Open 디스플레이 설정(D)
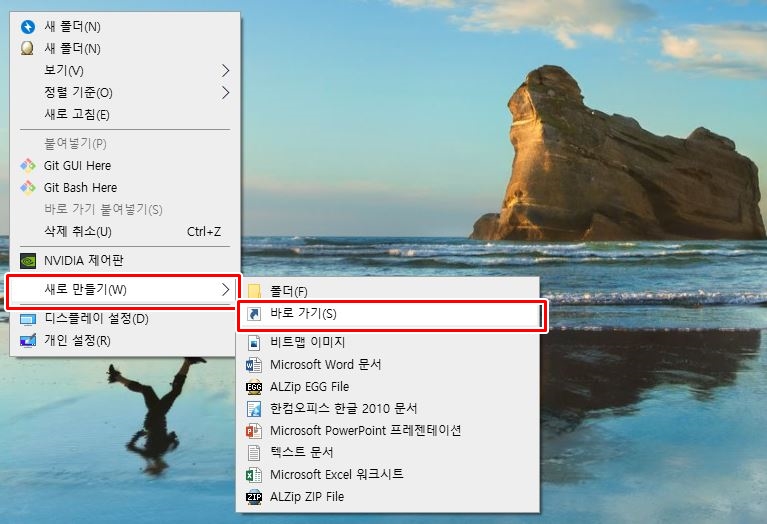 coord(125,319)
